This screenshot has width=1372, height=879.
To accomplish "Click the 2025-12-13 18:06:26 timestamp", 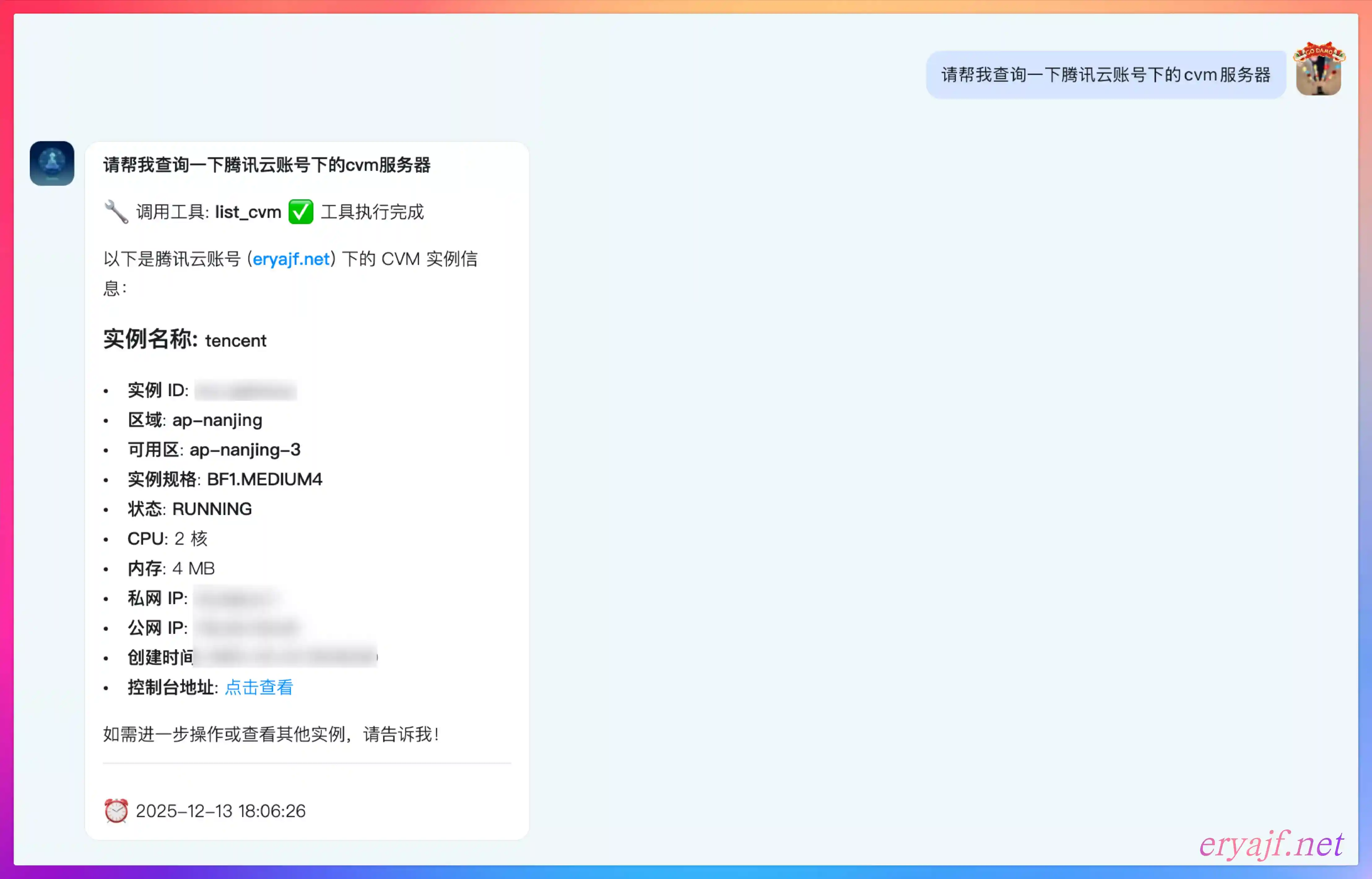I will 221,811.
